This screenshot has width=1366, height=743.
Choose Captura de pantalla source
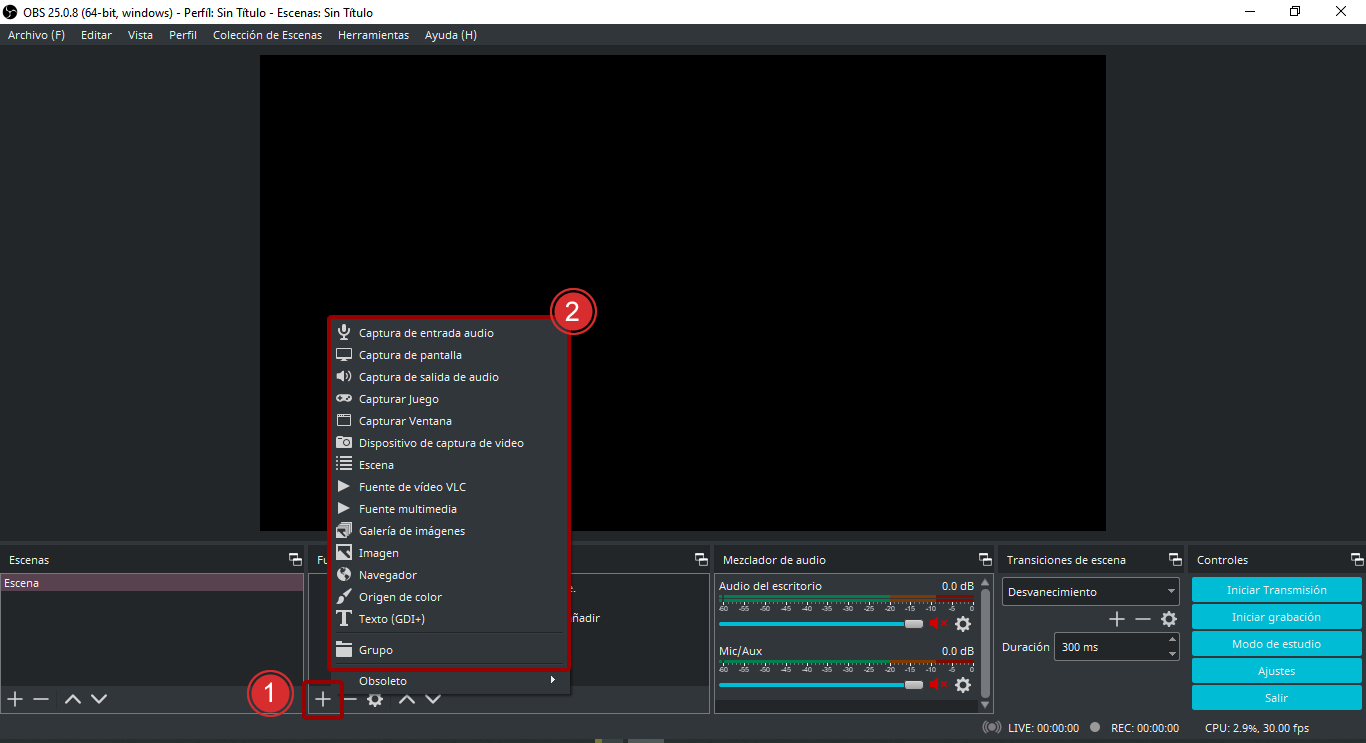pos(449,355)
